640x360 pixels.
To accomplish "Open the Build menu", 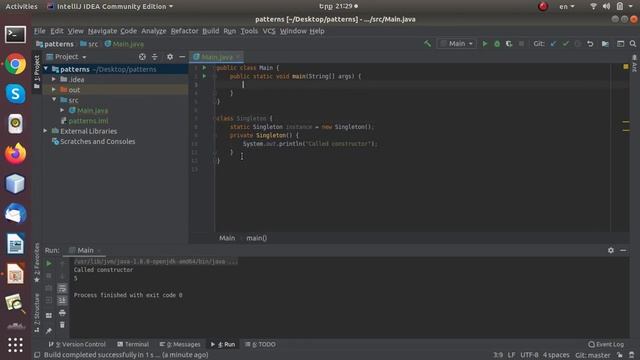I will 211,31.
